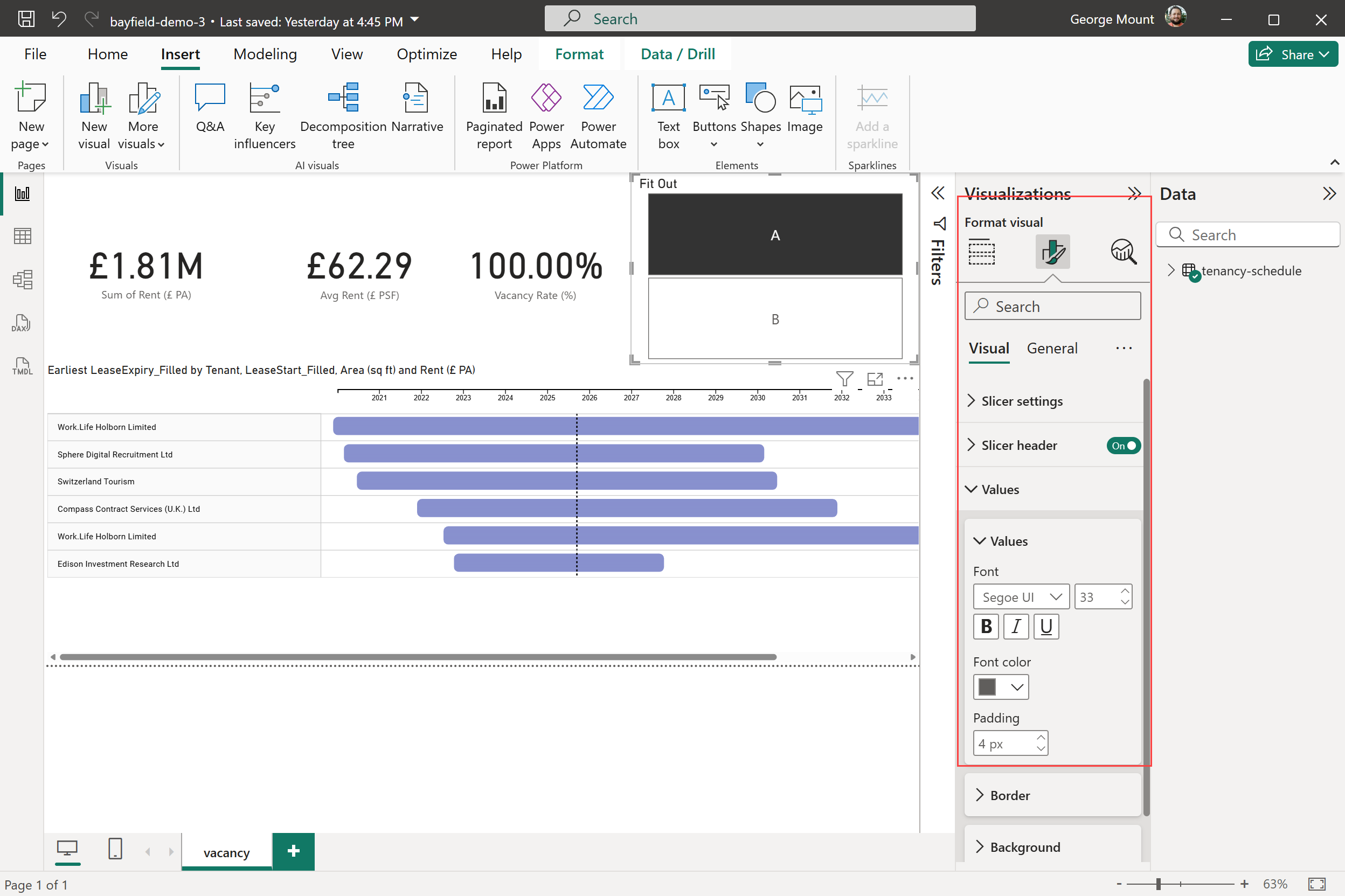
Task: Toggle bold for slicer values font
Action: 986,627
